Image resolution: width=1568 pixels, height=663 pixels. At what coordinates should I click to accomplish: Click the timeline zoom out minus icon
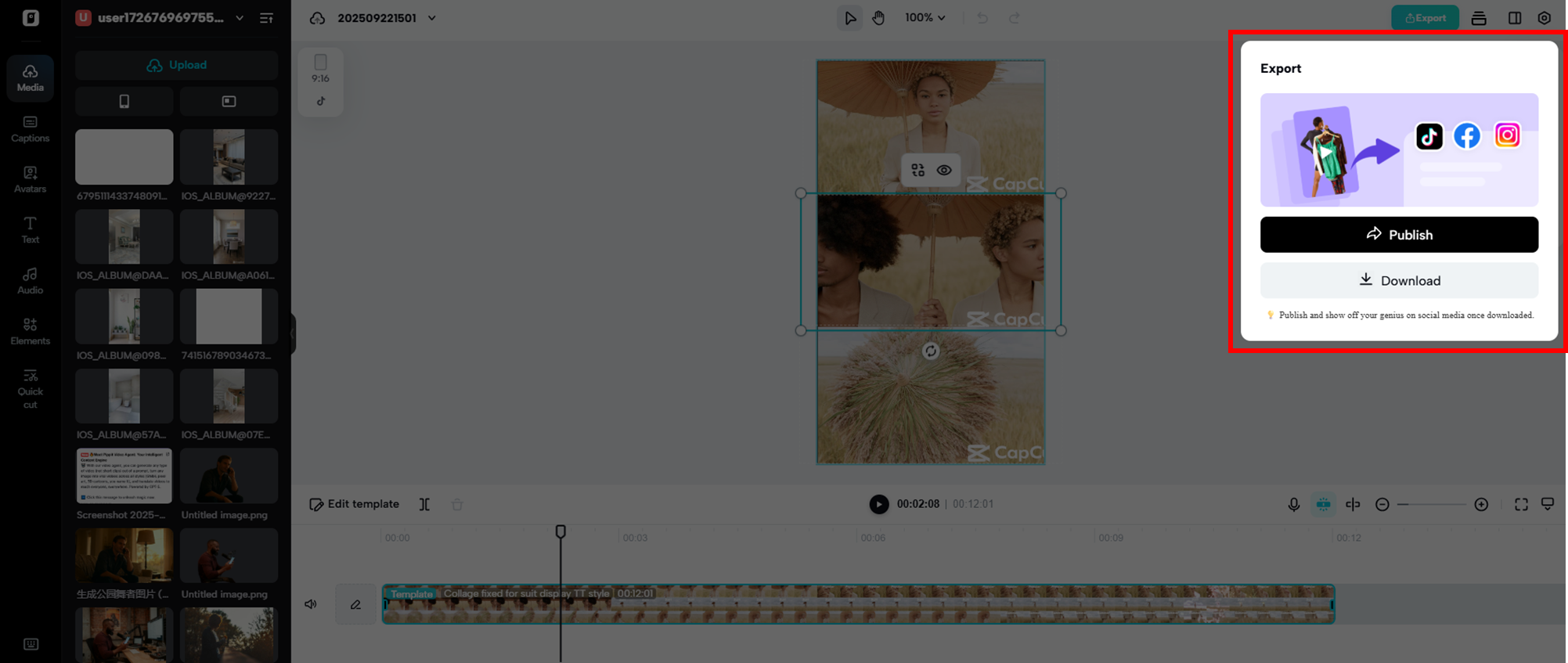(x=1382, y=505)
